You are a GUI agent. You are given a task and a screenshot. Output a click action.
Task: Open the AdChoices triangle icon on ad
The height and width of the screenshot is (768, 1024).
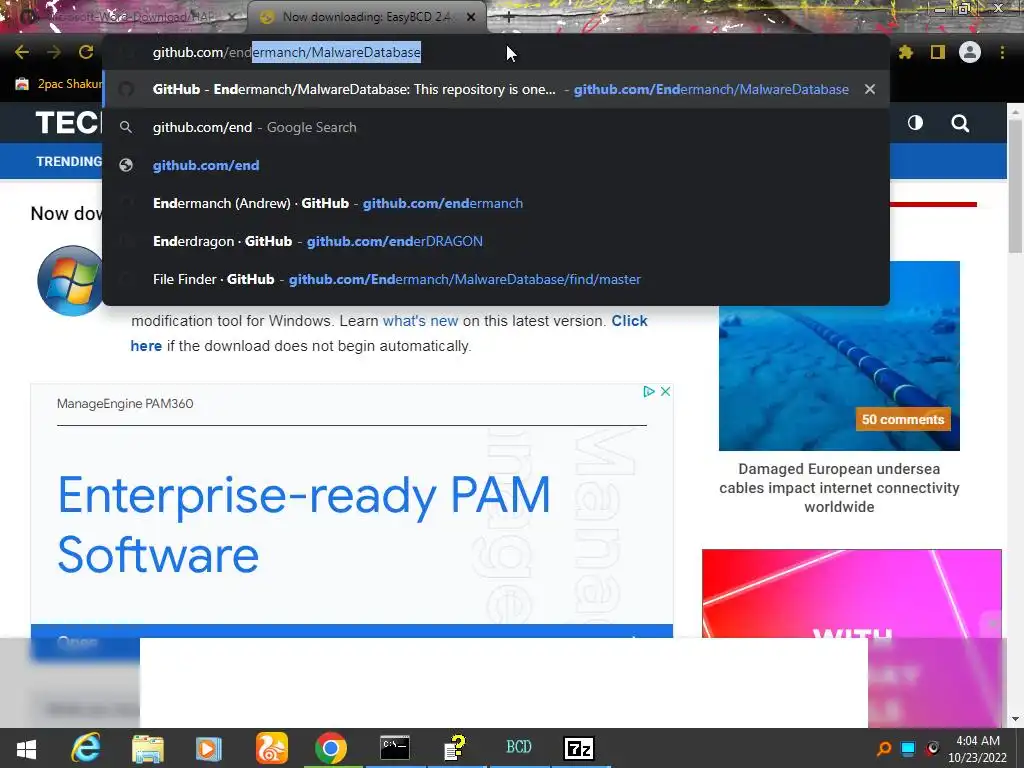tap(648, 391)
